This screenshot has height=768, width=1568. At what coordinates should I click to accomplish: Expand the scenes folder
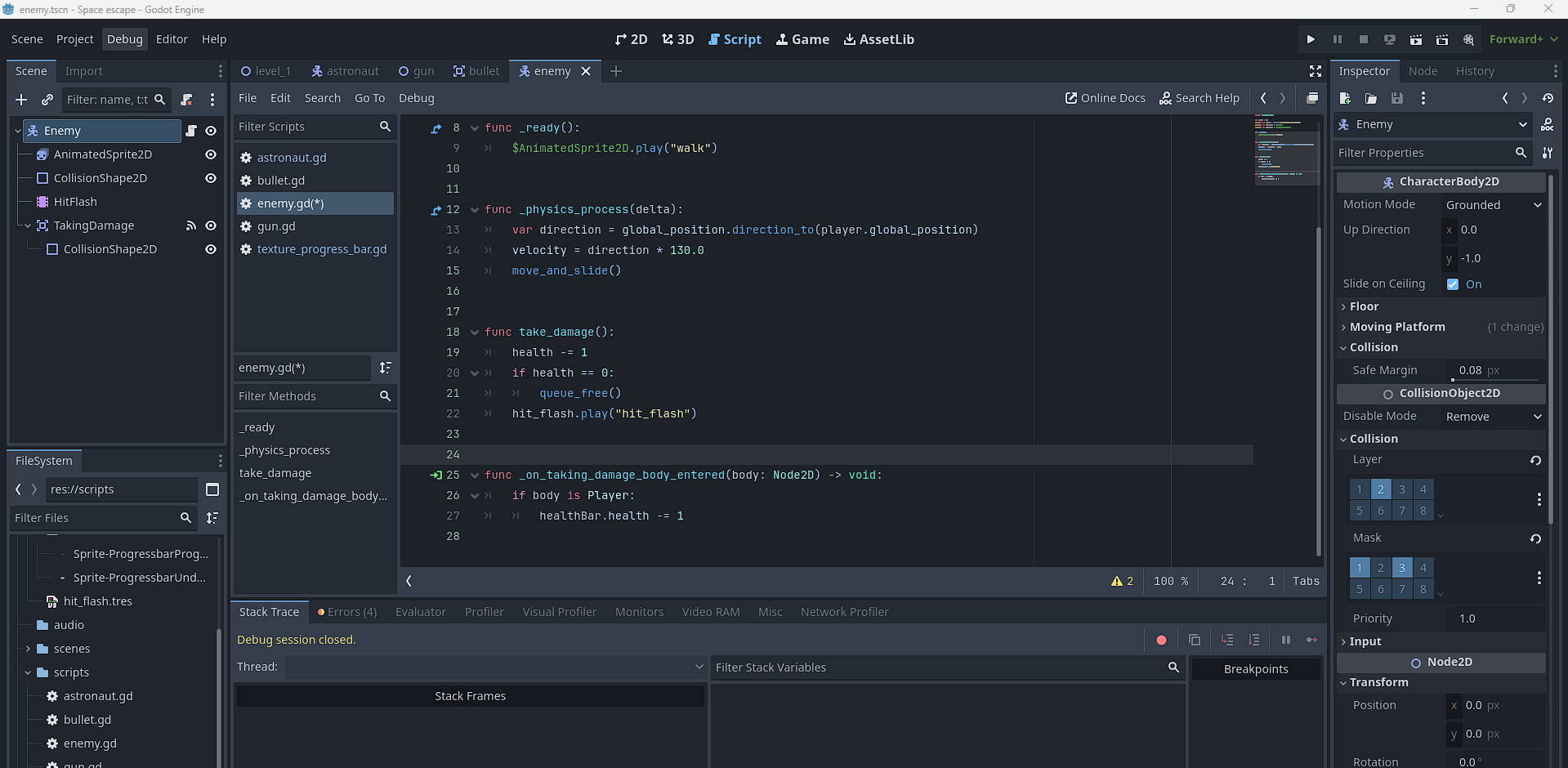29,649
